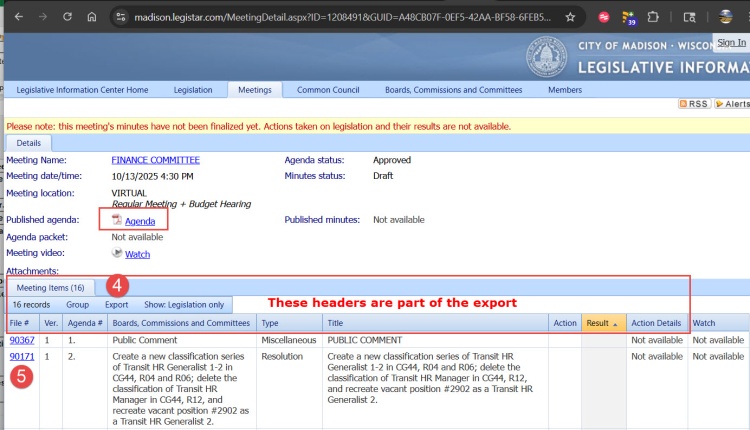Open the Export menu
The image size is (750, 430).
(116, 304)
